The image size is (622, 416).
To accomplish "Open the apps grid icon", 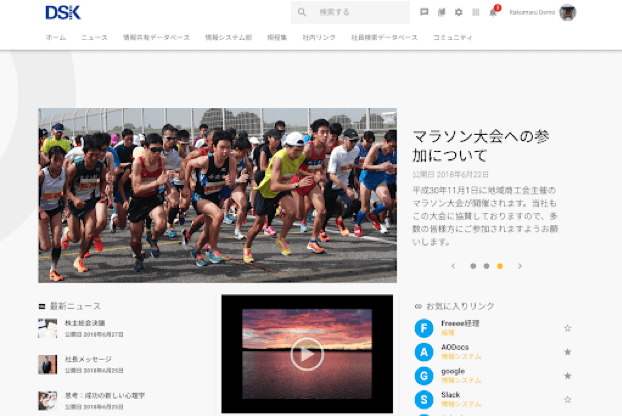I will 476,12.
